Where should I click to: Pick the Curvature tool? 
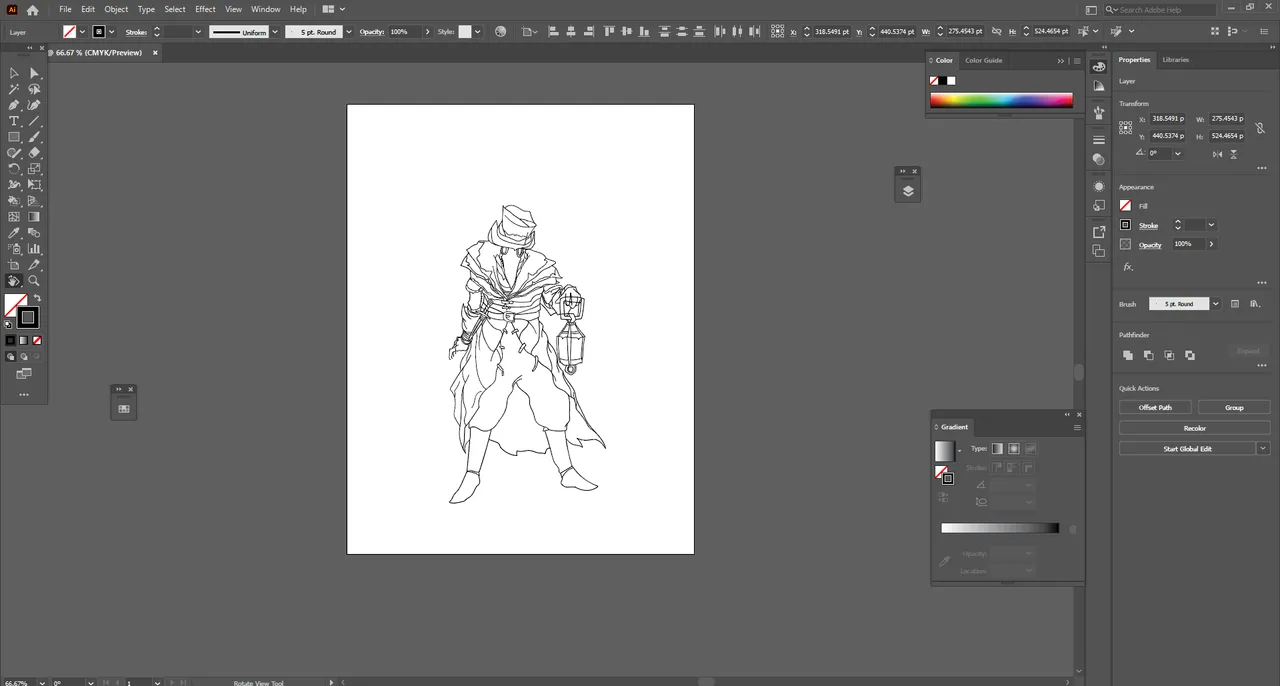pyautogui.click(x=34, y=105)
